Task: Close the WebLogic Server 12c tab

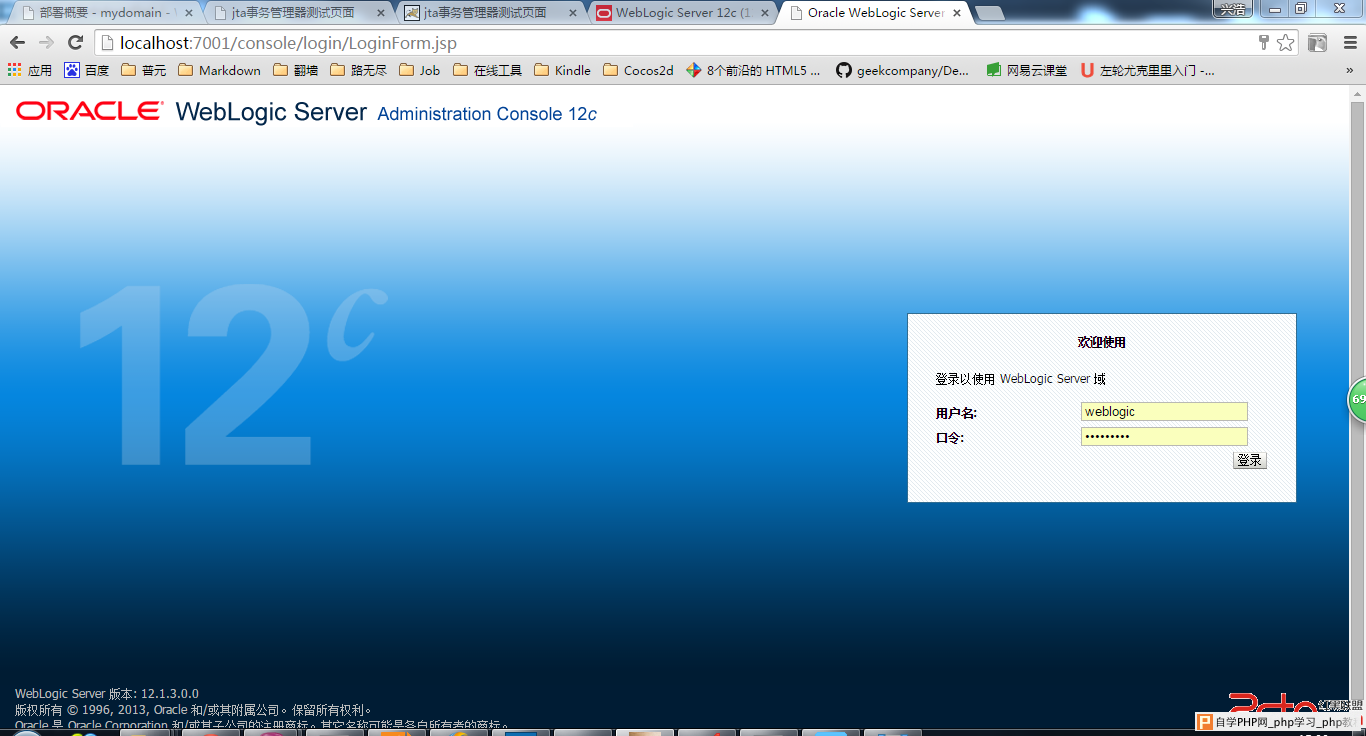Action: click(764, 13)
